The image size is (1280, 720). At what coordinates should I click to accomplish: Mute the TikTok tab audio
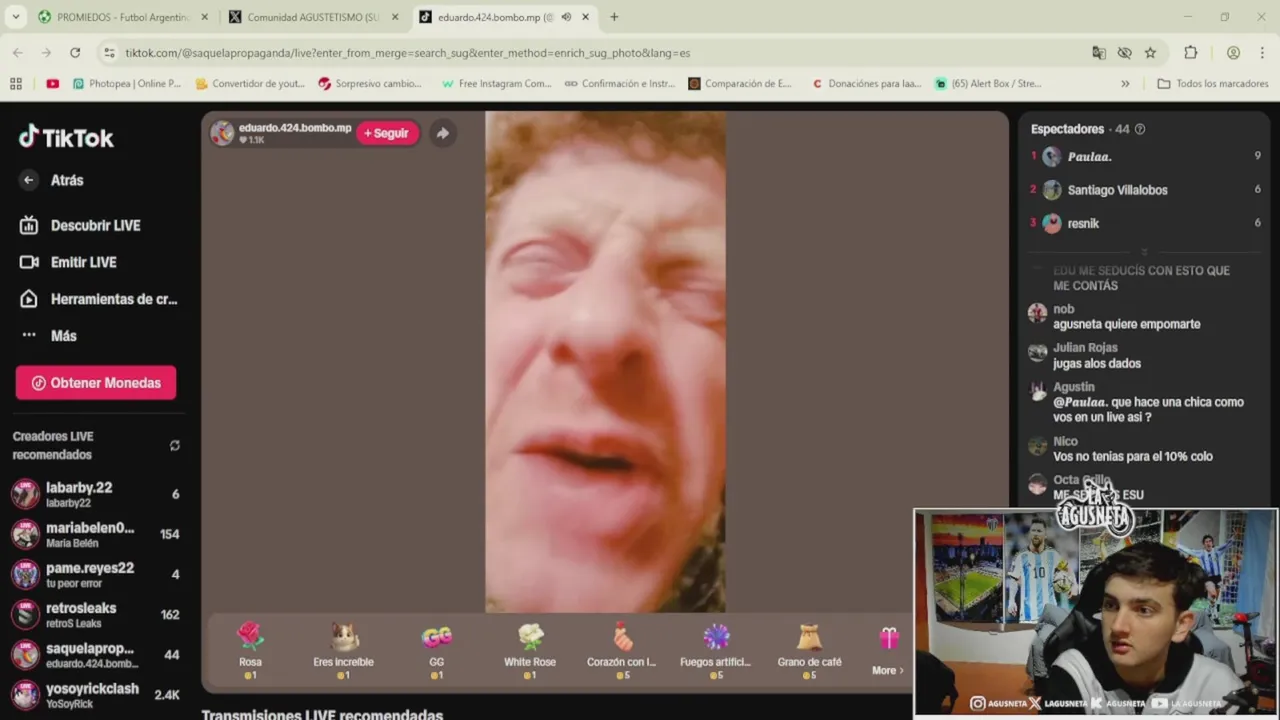(566, 17)
